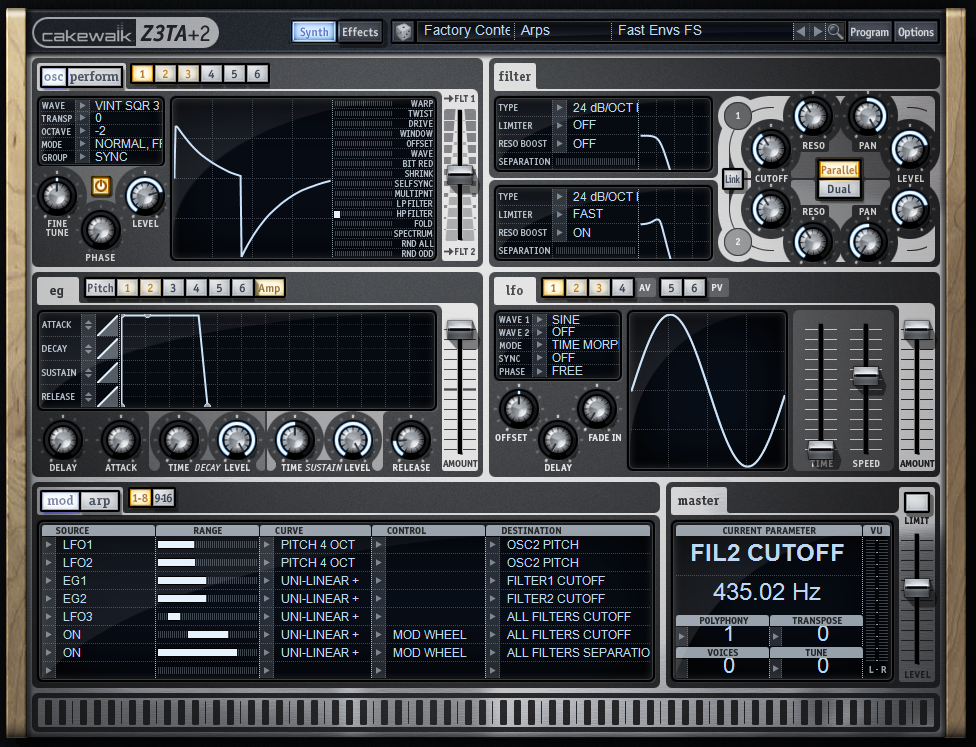Click the oscillator waveform display
This screenshot has height=747, width=976.
pos(252,178)
